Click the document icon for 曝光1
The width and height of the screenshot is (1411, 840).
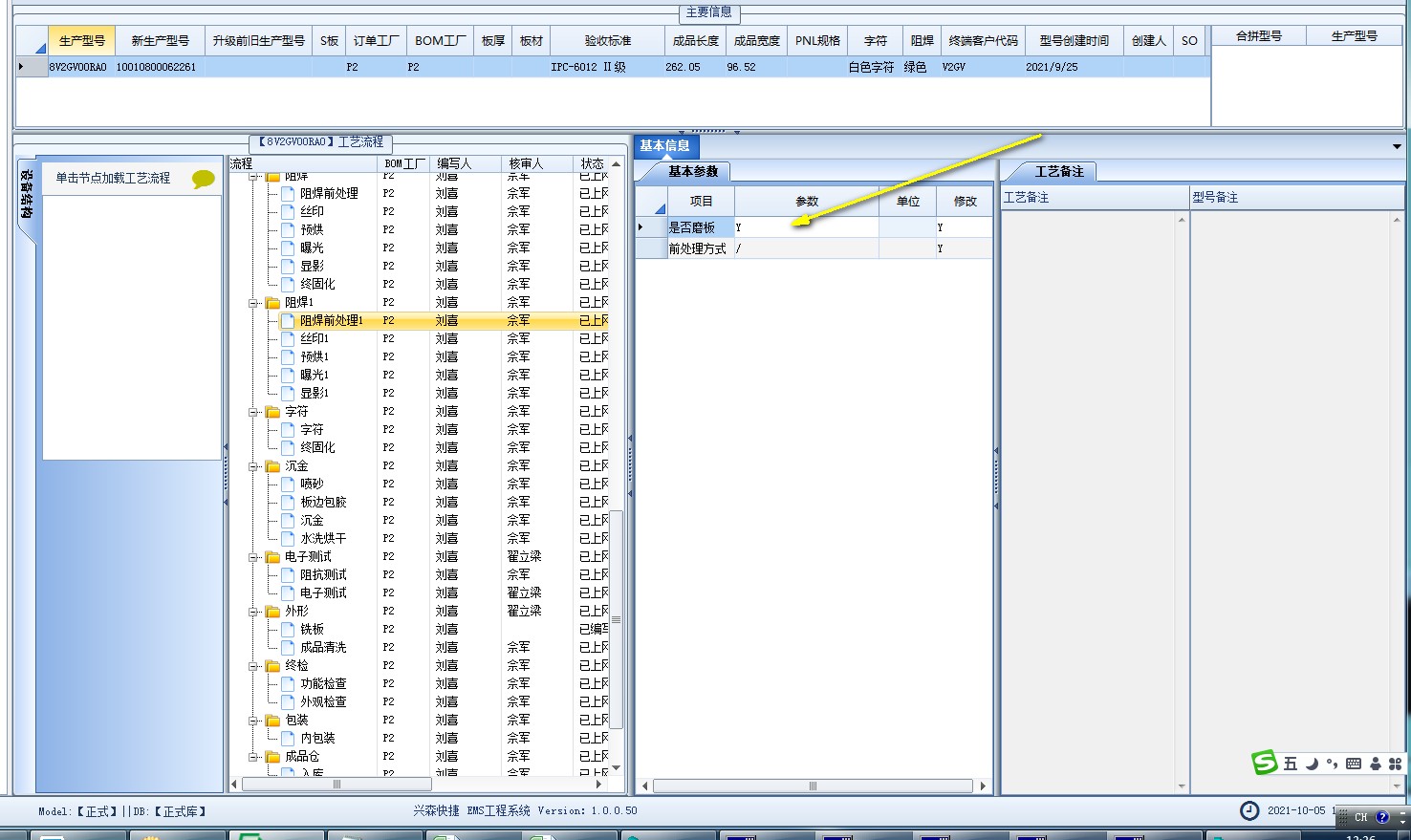(x=288, y=375)
